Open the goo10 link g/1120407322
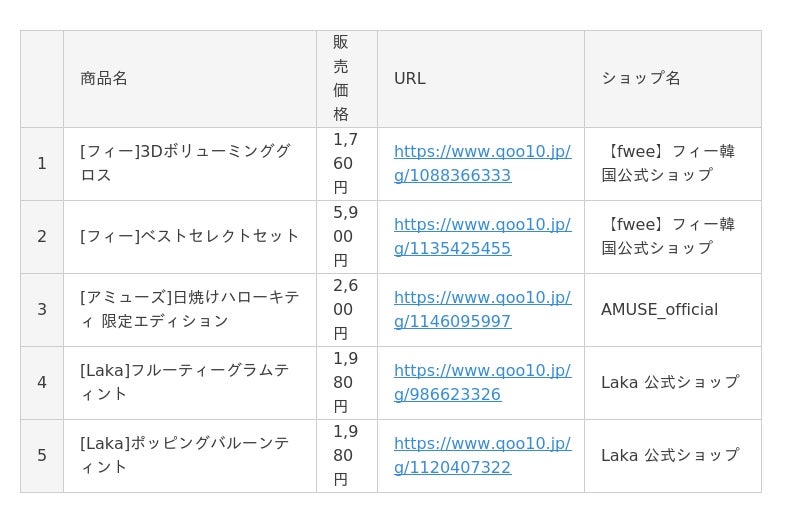 481,455
